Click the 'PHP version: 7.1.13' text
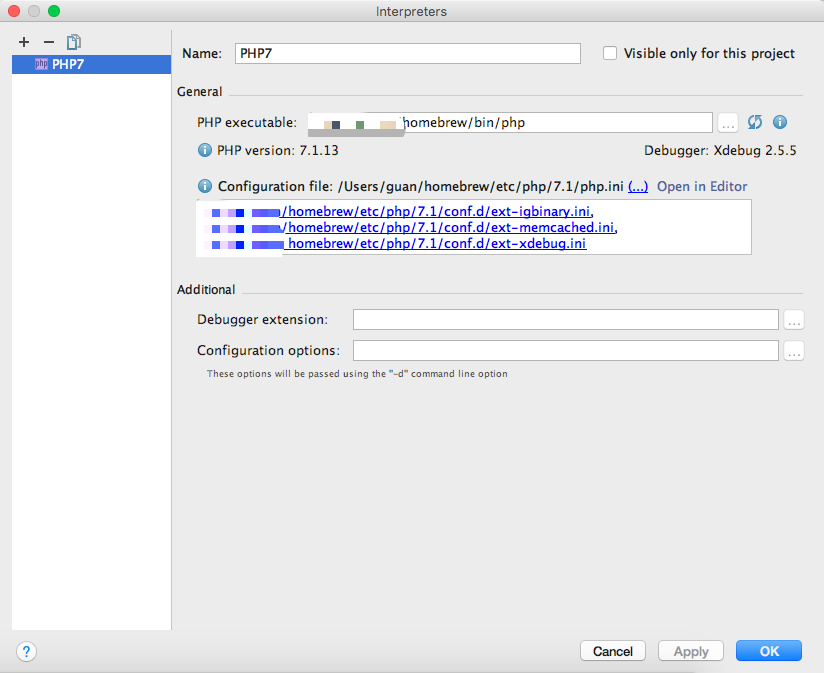This screenshot has height=673, width=824. 277,150
